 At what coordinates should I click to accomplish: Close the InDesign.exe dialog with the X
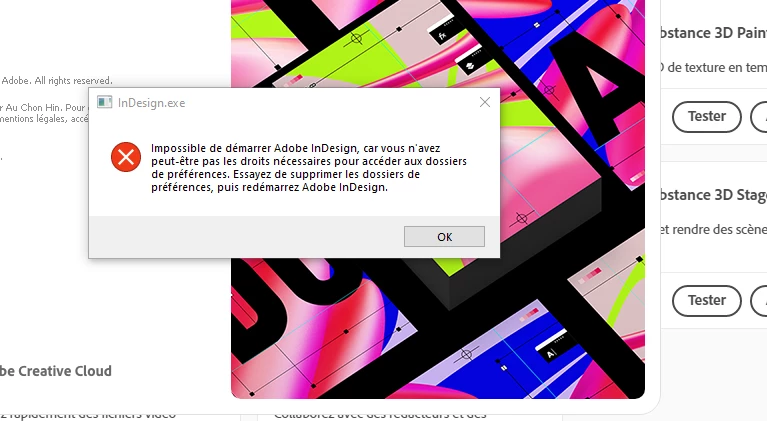(485, 102)
